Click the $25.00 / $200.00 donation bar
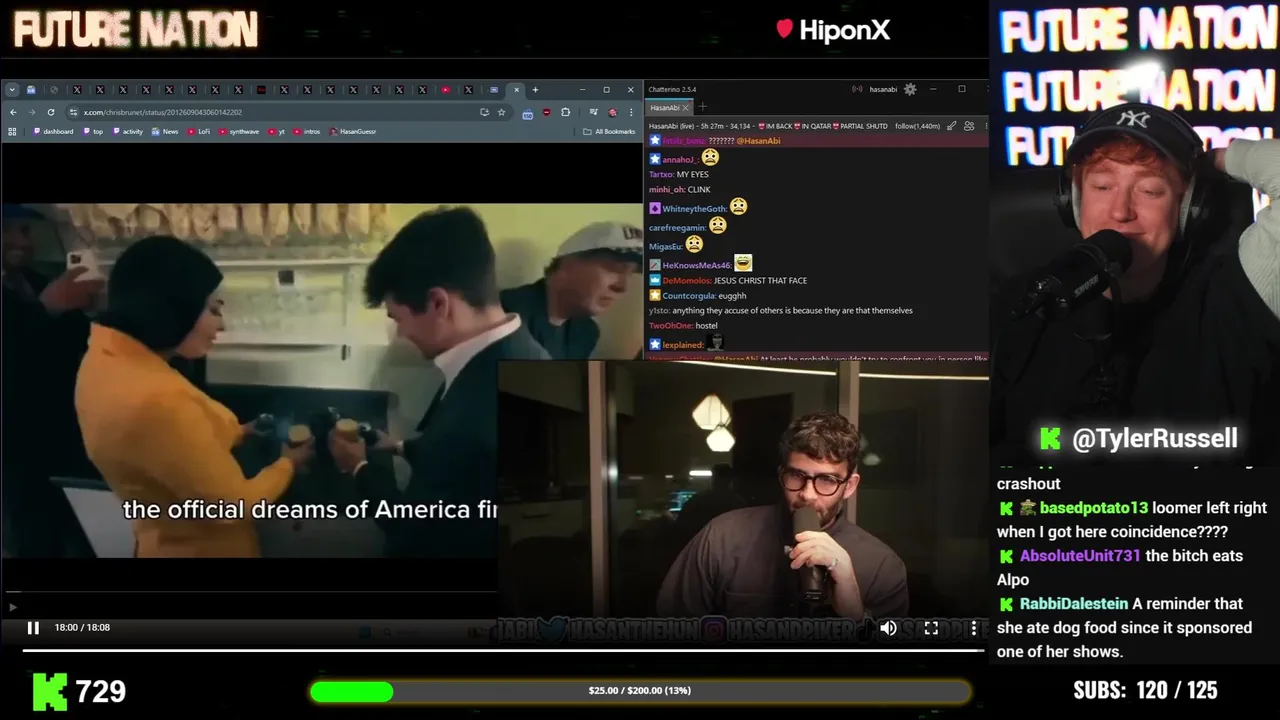 [x=640, y=691]
